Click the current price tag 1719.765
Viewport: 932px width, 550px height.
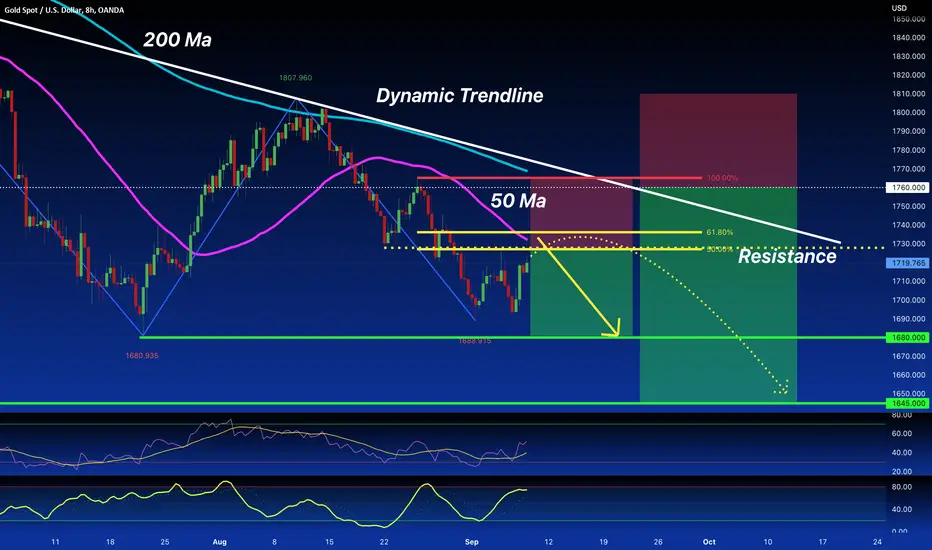click(908, 263)
